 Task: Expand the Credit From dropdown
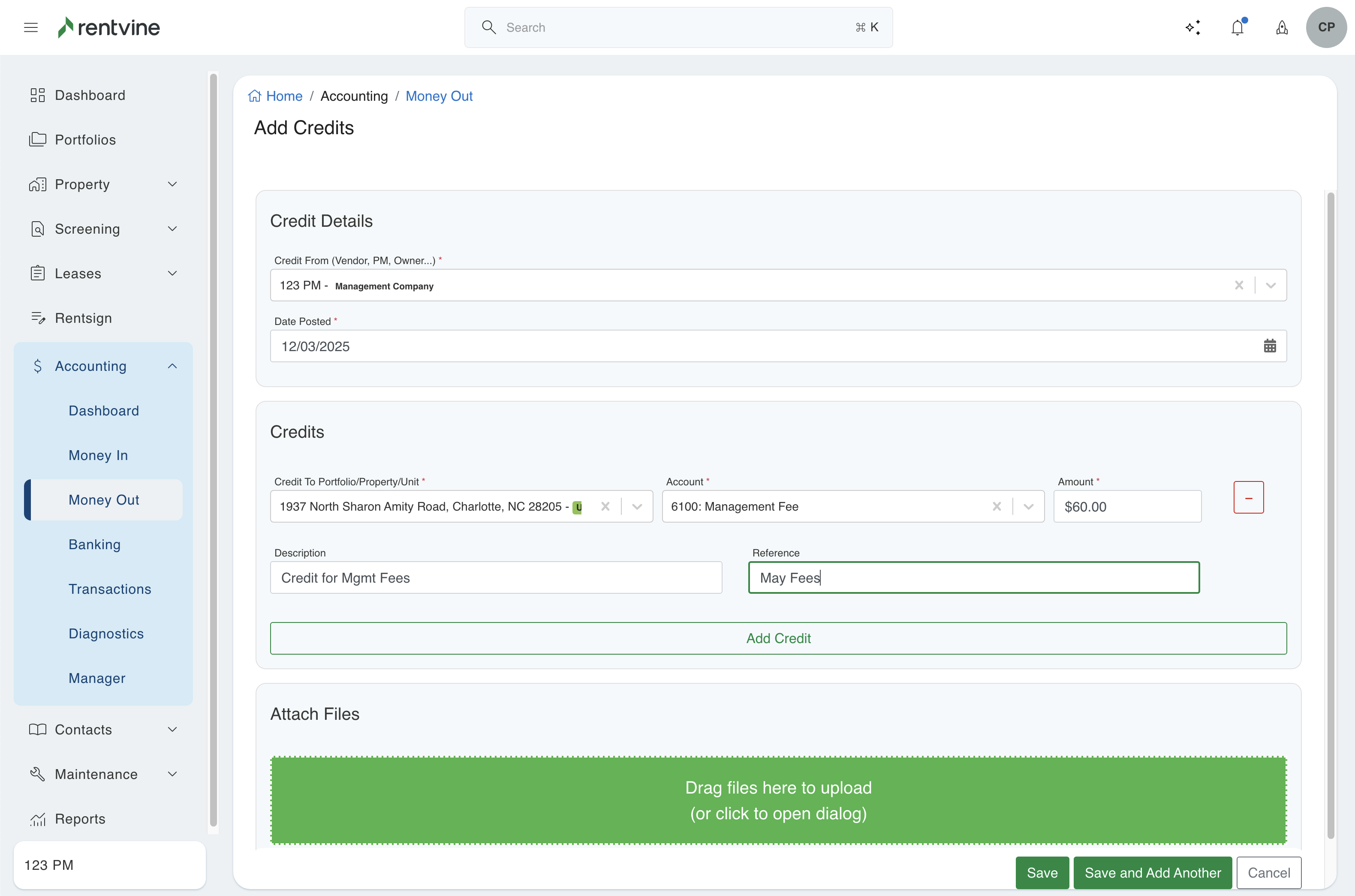tap(1271, 285)
